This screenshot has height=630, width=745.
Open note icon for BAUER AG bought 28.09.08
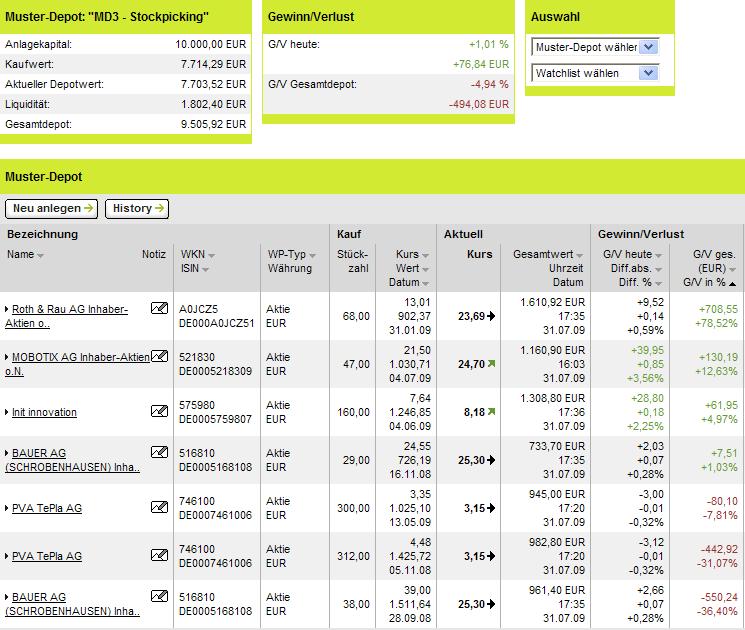159,596
